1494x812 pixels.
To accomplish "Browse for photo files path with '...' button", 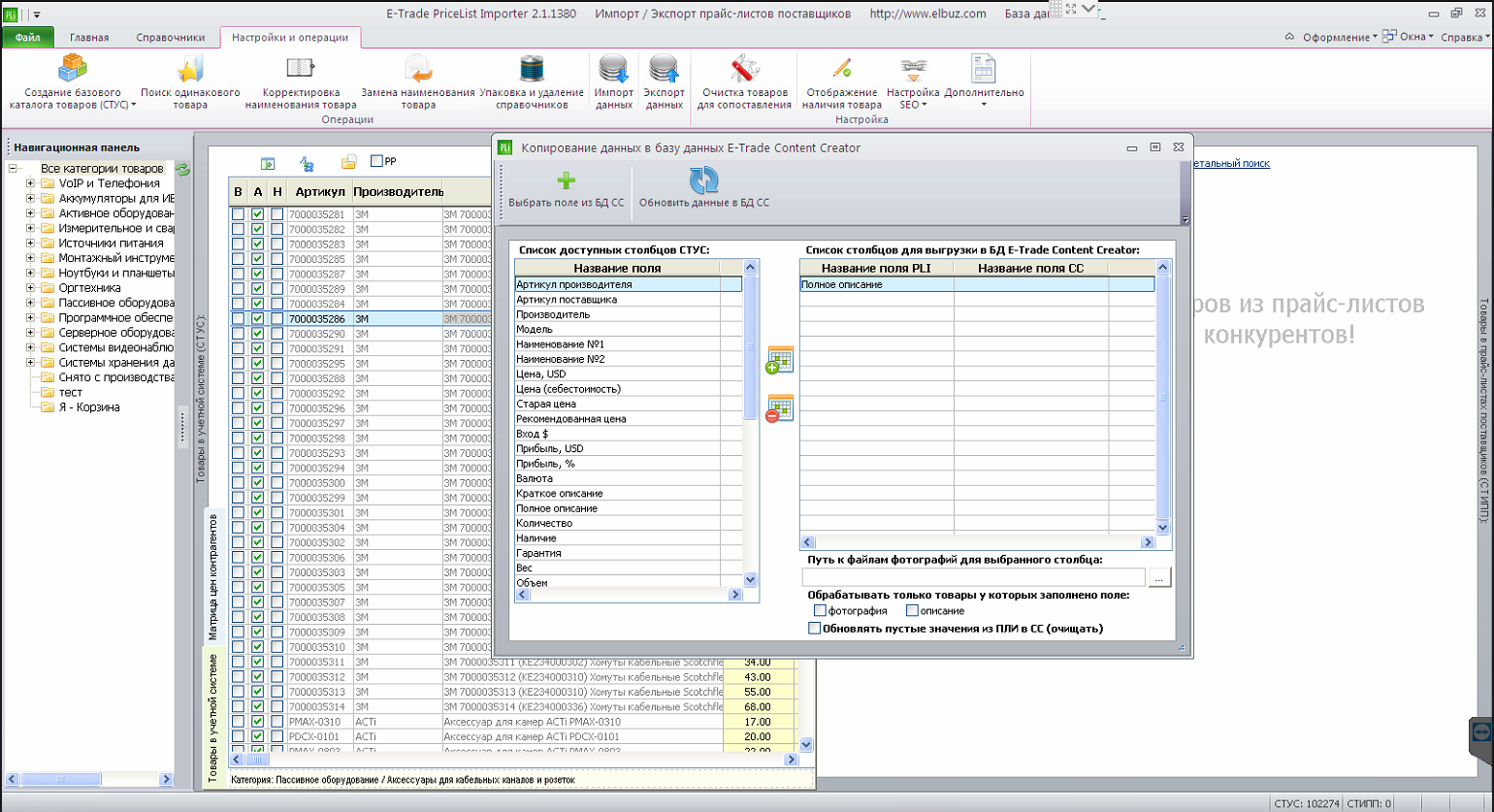I will click(x=1159, y=578).
